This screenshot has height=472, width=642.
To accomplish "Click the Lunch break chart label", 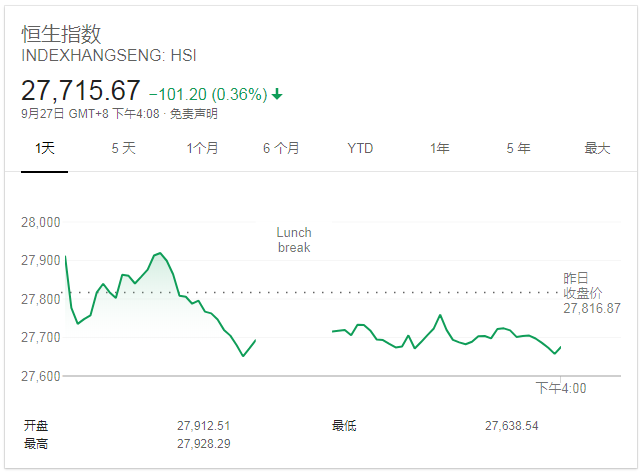I will (x=294, y=240).
